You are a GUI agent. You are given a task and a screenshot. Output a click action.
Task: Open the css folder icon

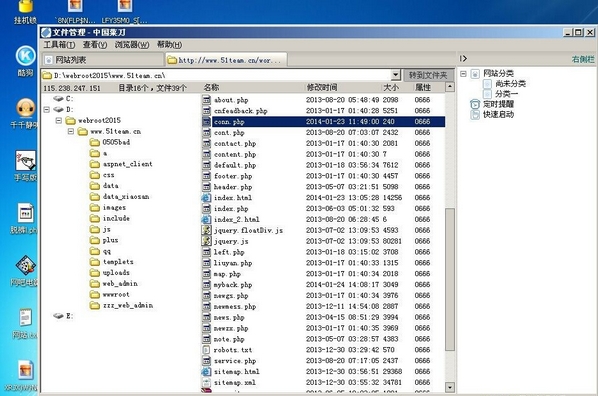(x=95, y=175)
